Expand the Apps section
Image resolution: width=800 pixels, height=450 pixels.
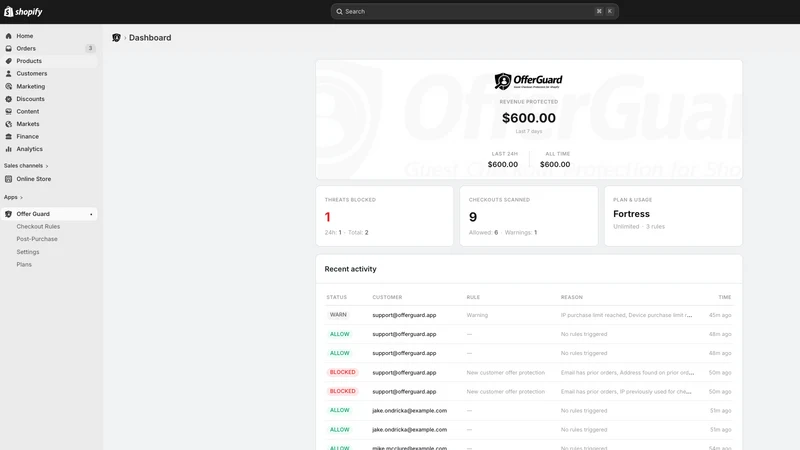(x=13, y=197)
